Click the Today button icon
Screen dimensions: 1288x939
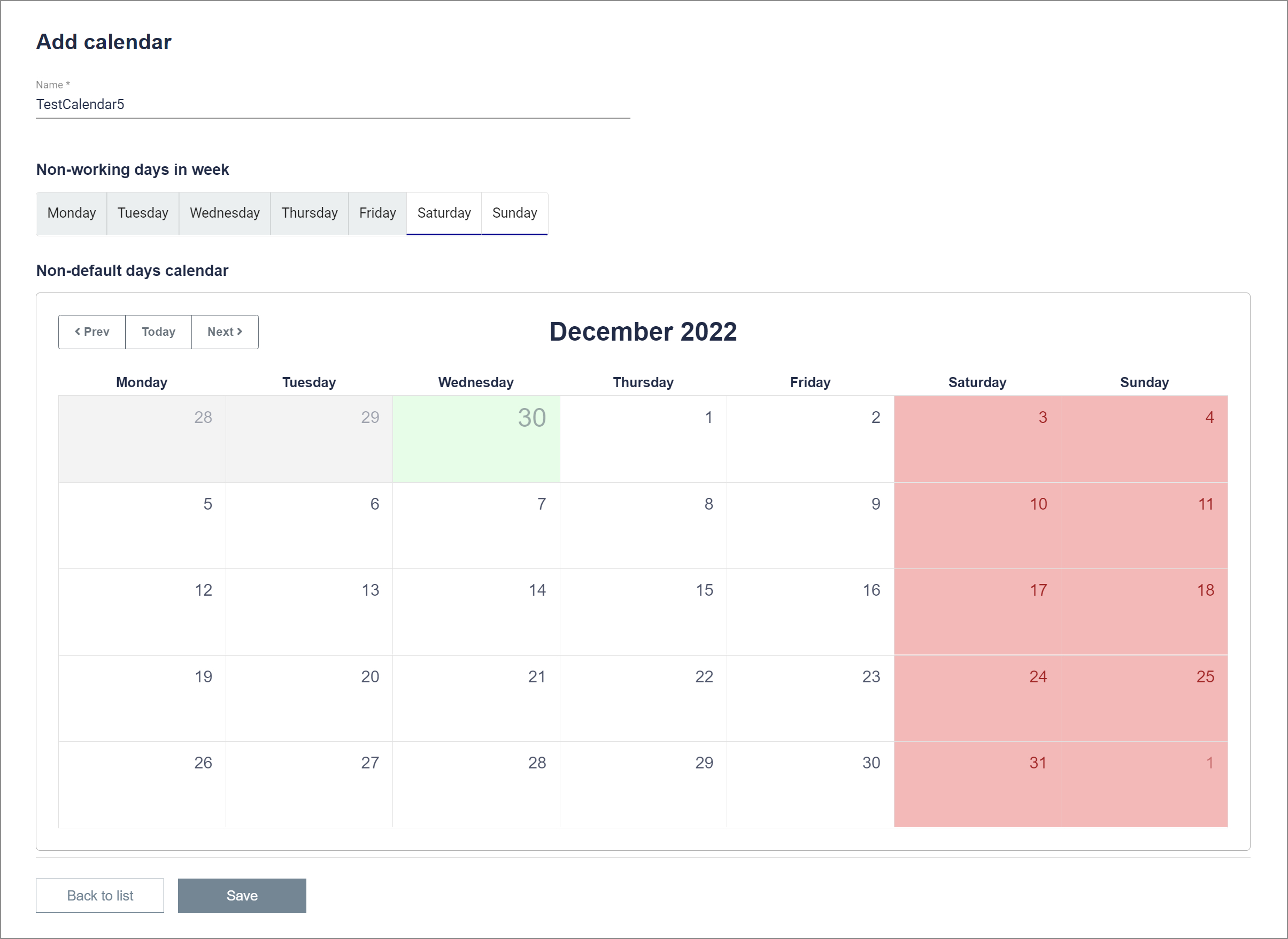pyautogui.click(x=158, y=332)
